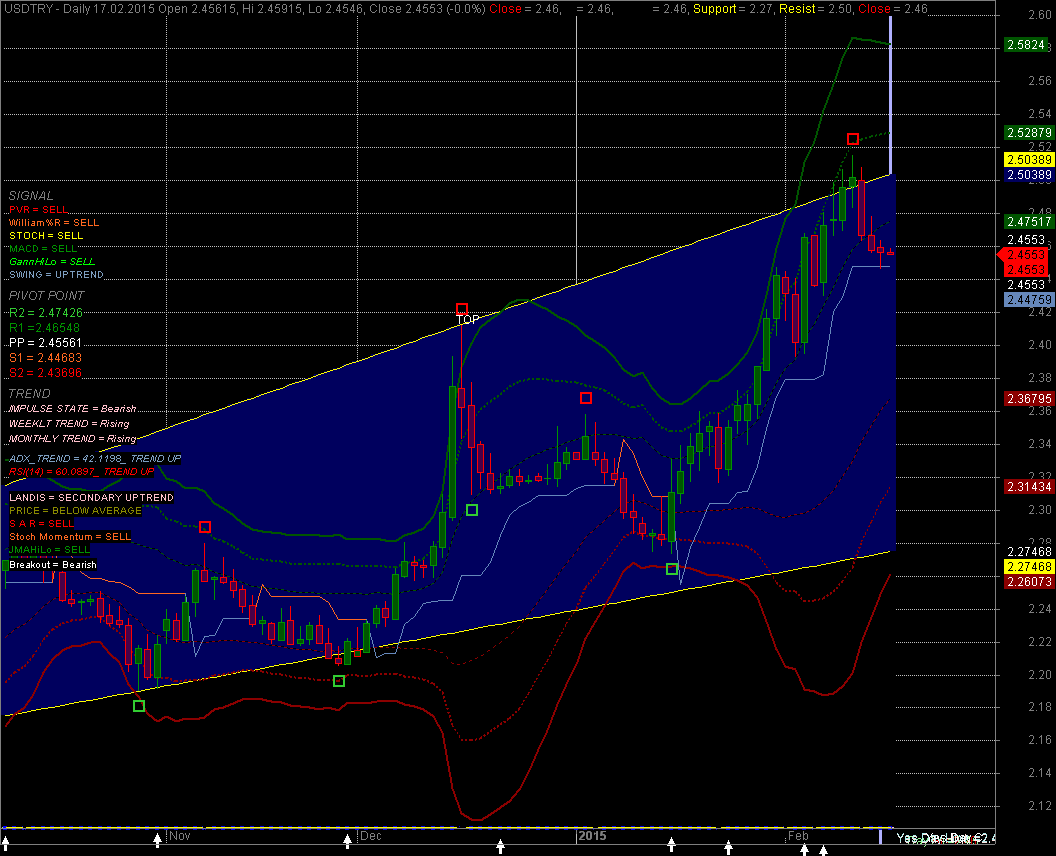Select the green 2.5824 price label
The height and width of the screenshot is (856, 1056).
[x=1027, y=46]
